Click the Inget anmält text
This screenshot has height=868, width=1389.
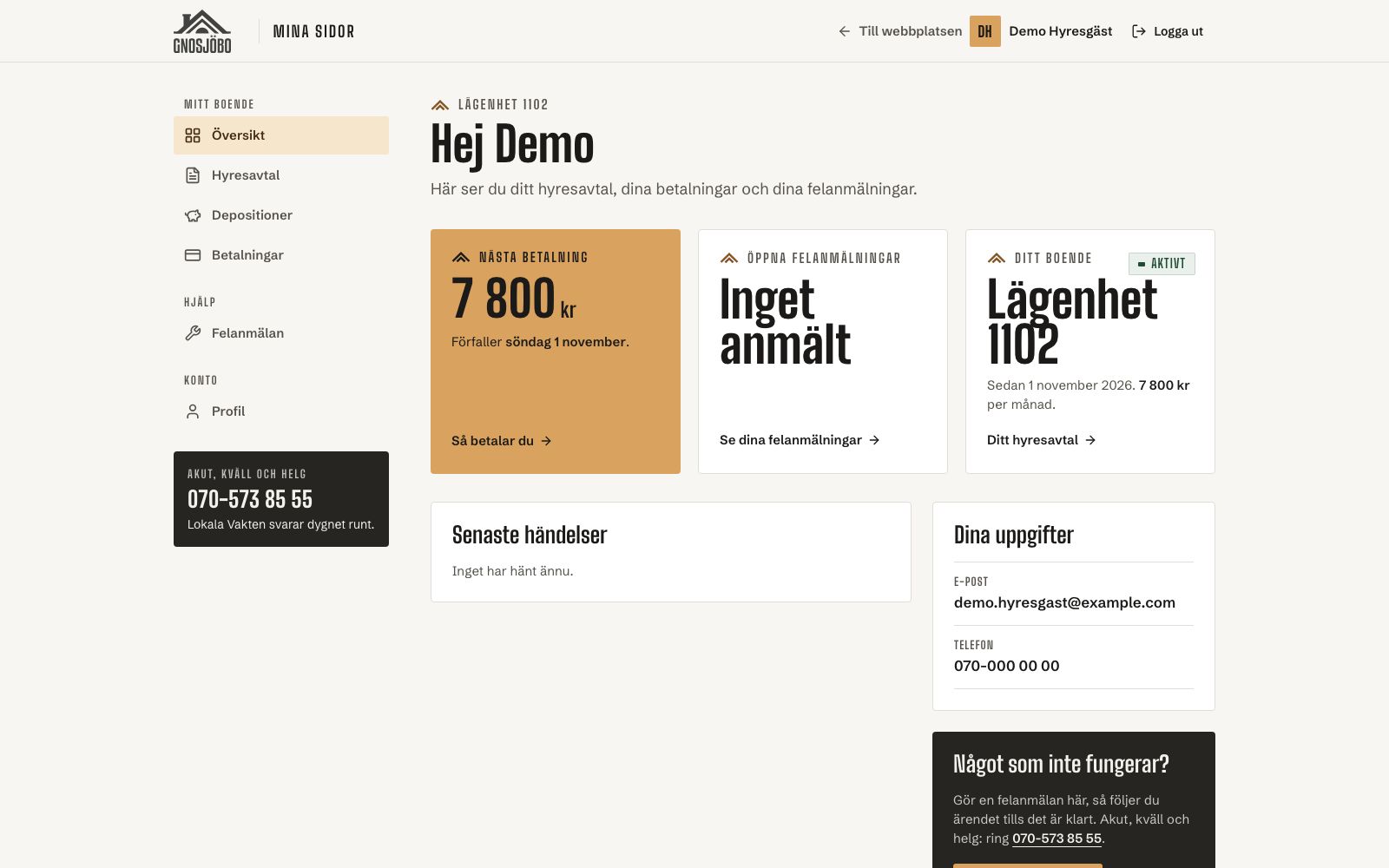tap(786, 322)
